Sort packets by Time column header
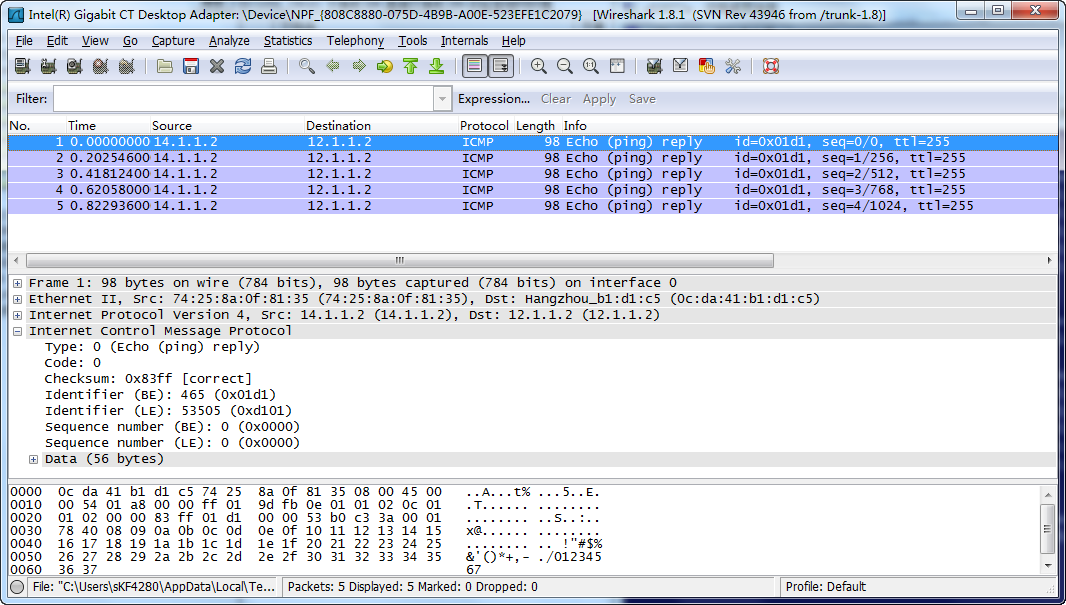The image size is (1066, 605). pyautogui.click(x=107, y=126)
